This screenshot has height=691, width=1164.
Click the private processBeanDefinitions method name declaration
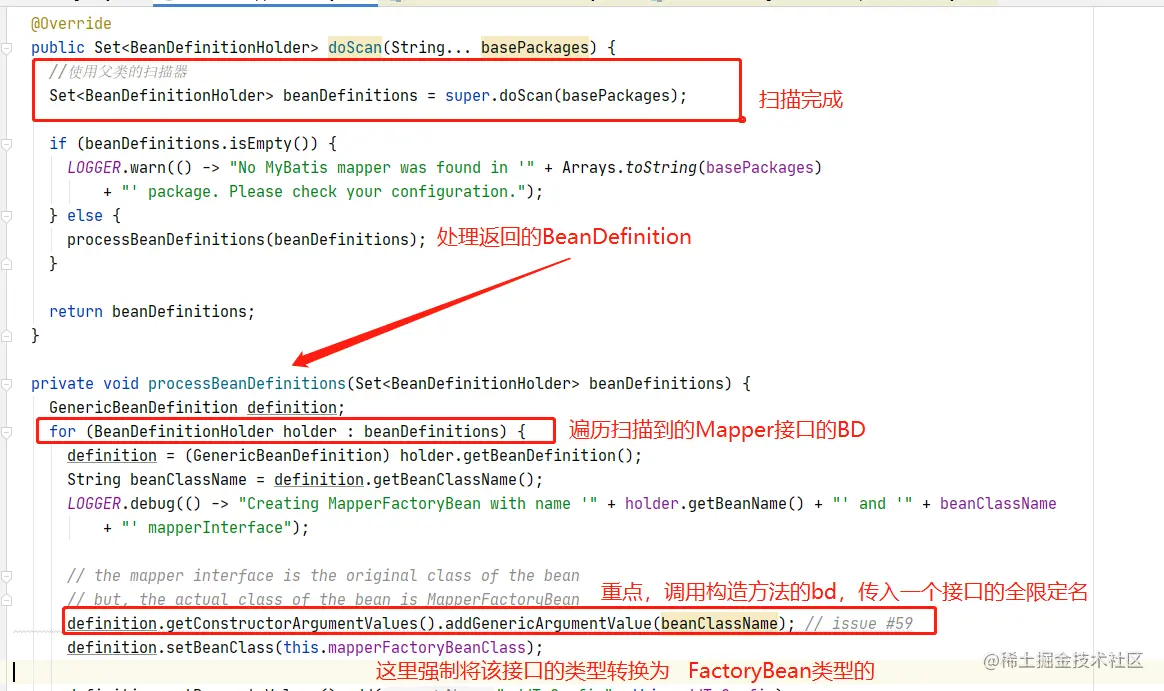click(246, 384)
